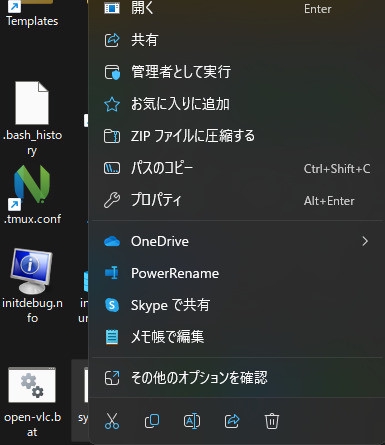Click the share icon beside 共有
385x445 pixels.
click(112, 40)
